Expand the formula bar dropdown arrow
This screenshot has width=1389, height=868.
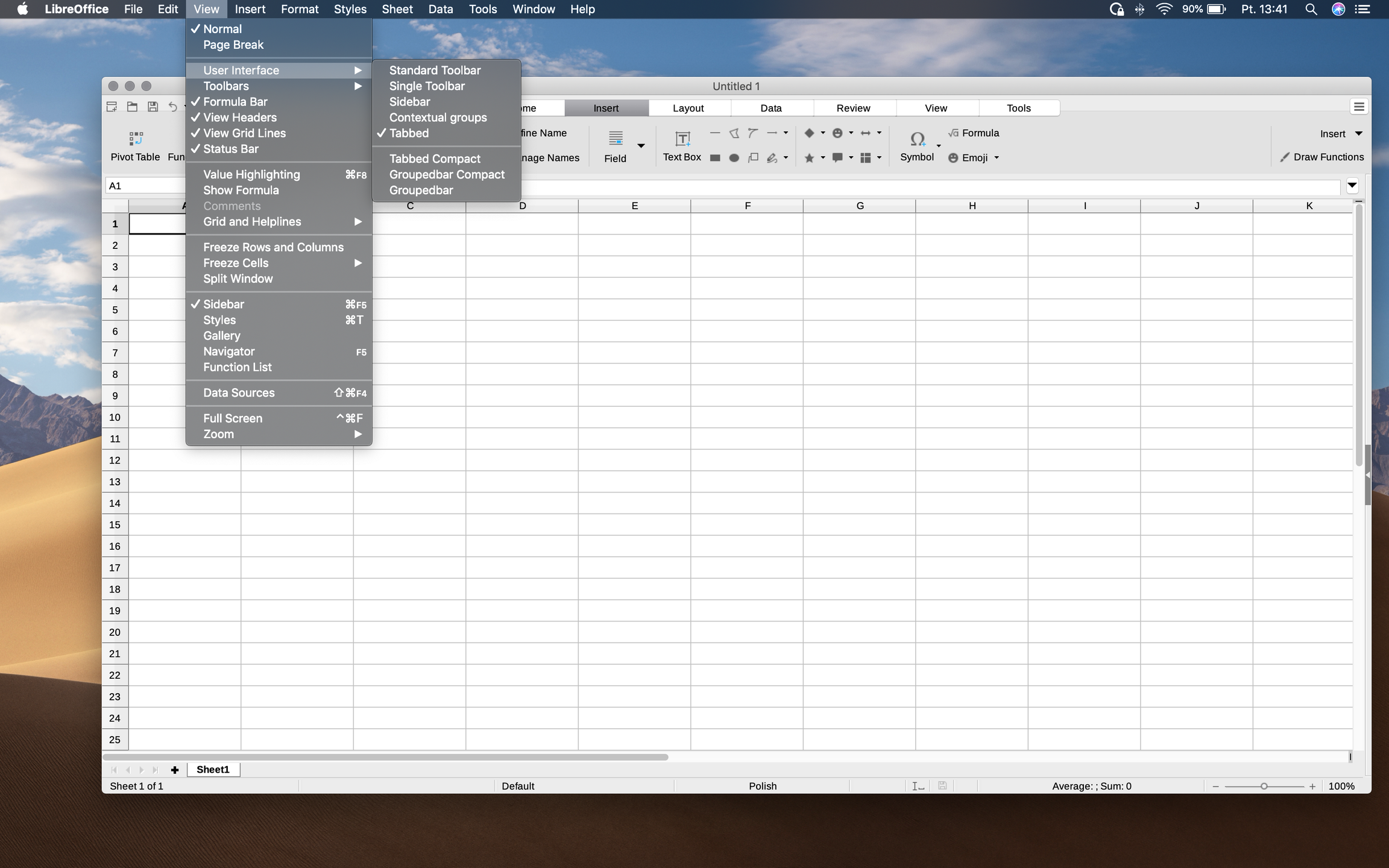click(1352, 185)
